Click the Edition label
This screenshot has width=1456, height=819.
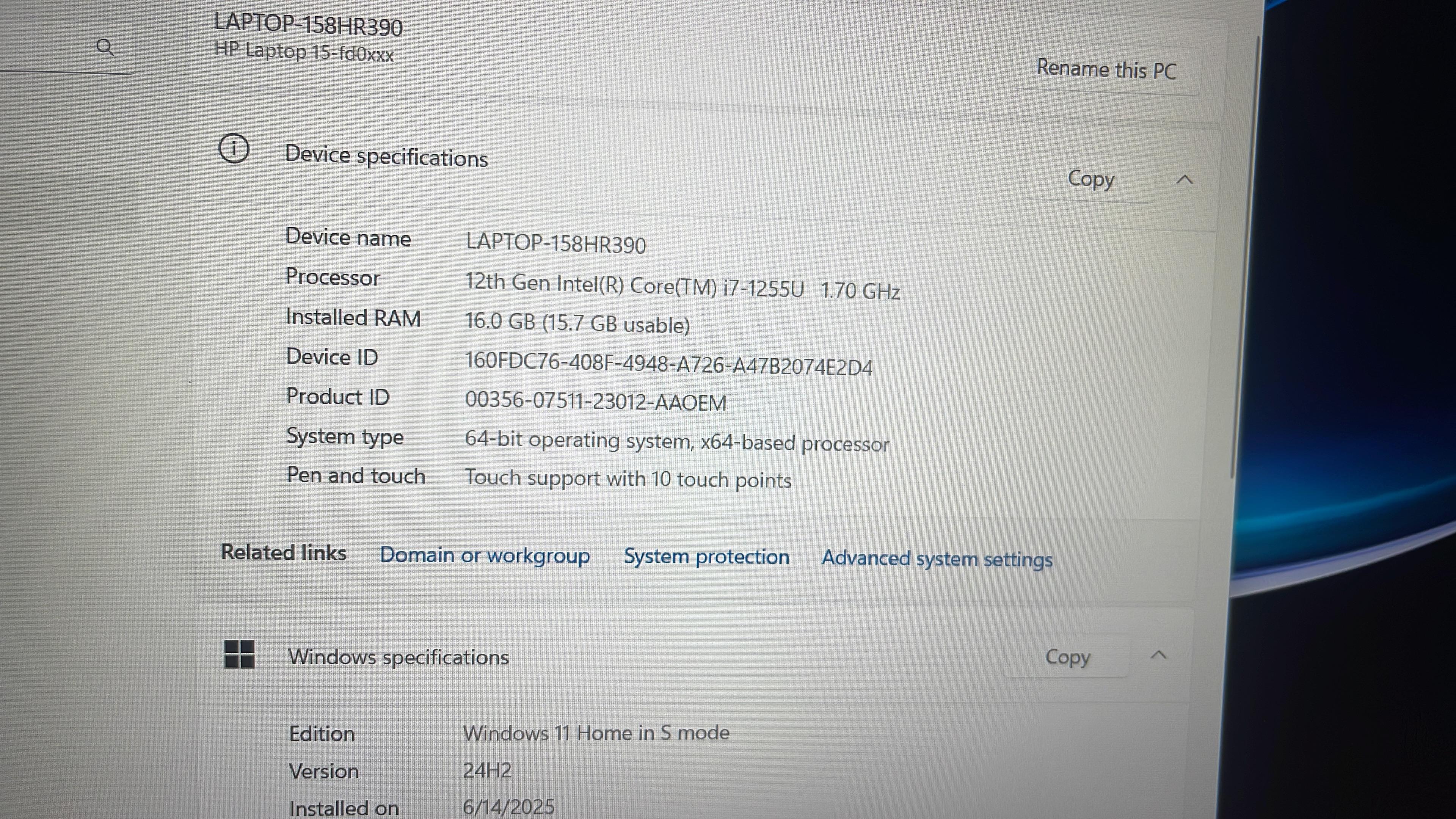point(322,734)
